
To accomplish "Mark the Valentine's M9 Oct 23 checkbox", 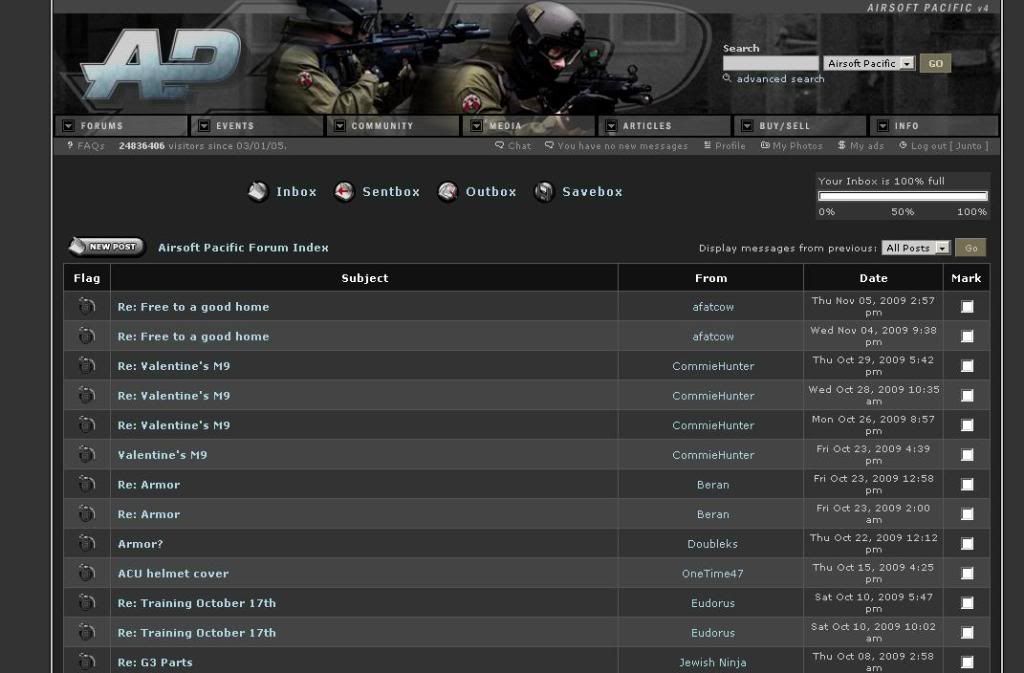I will click(967, 454).
